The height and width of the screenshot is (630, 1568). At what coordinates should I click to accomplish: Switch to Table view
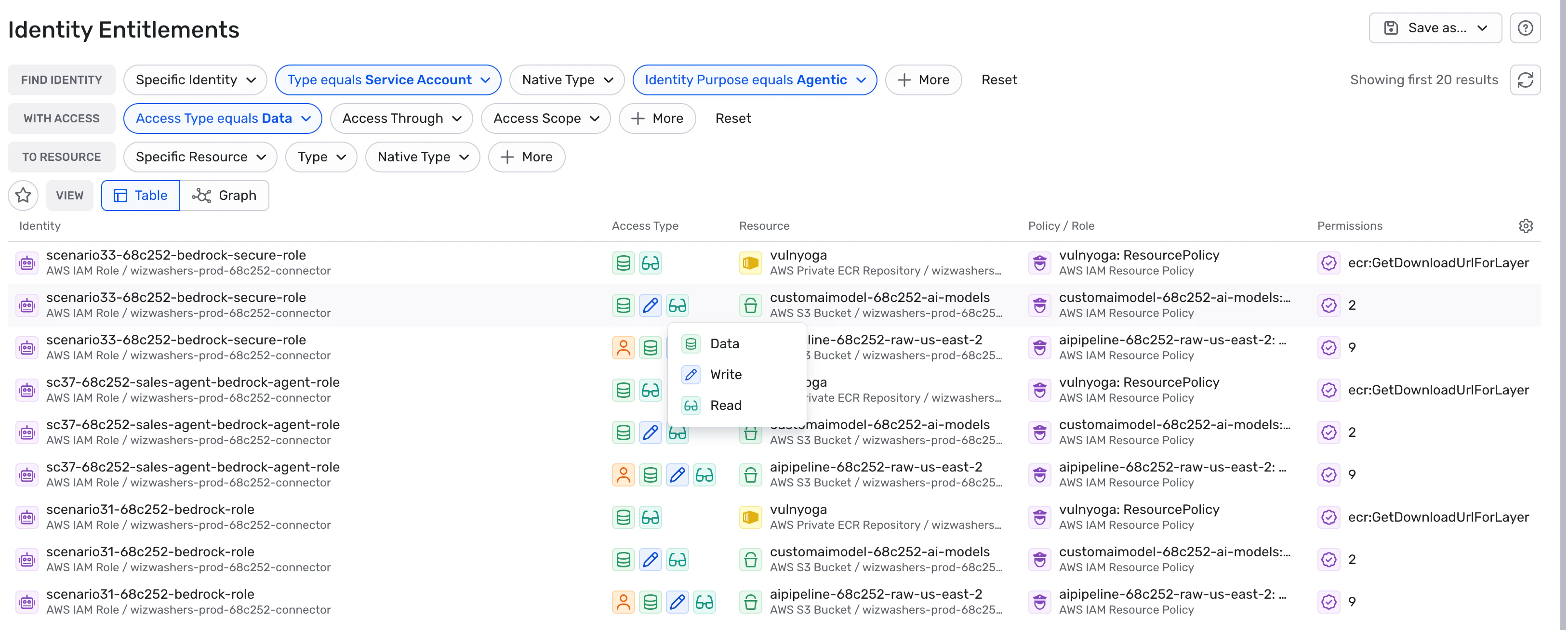(141, 196)
